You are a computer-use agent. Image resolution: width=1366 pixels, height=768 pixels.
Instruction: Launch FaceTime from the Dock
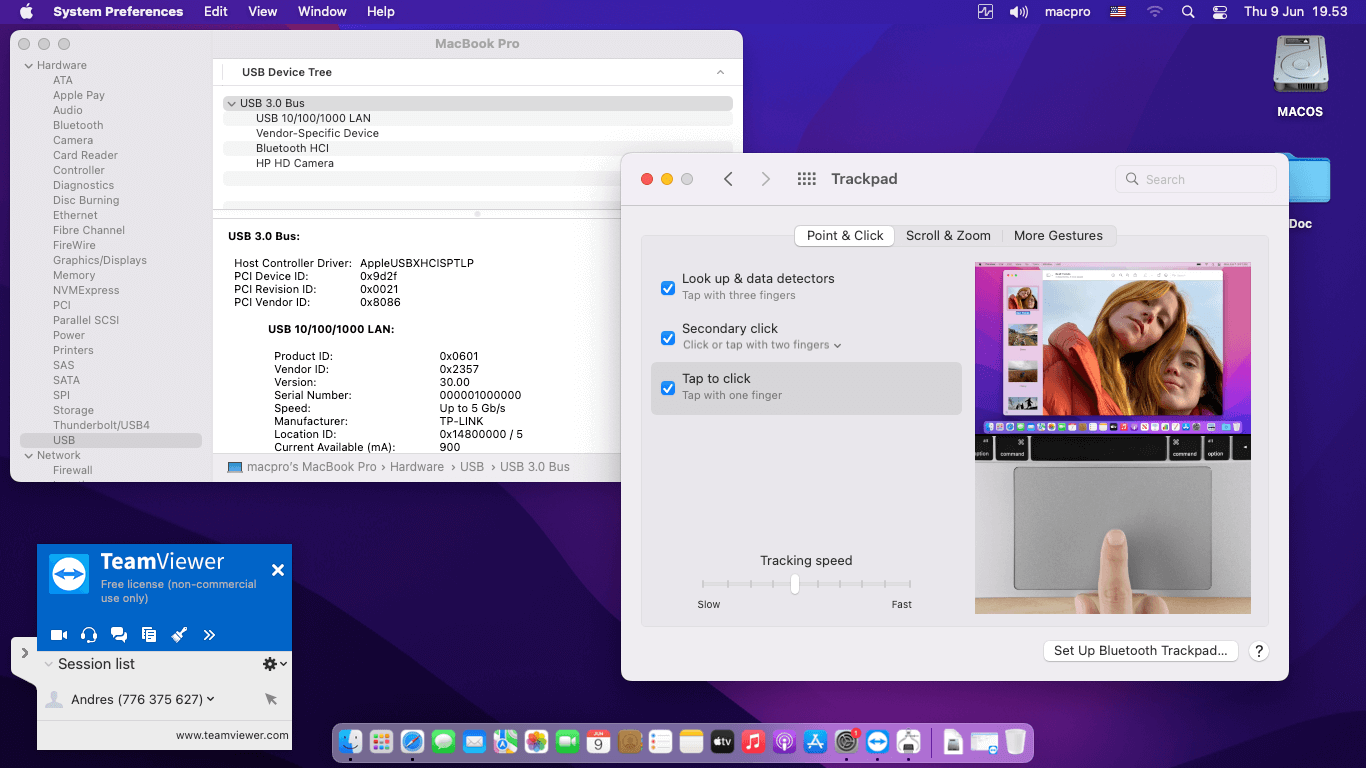click(567, 741)
